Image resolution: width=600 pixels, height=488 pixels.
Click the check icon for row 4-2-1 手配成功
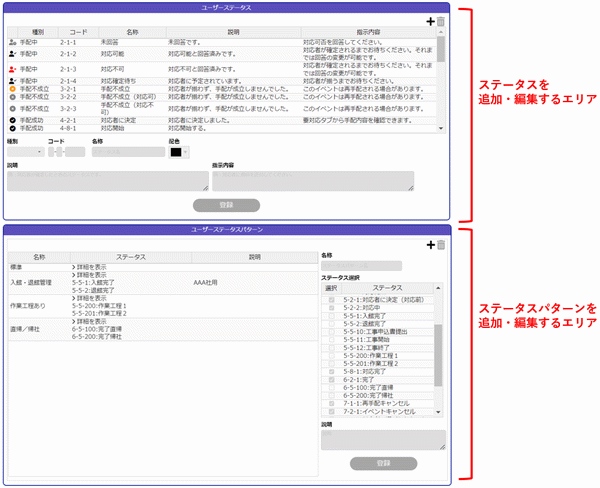coord(11,119)
